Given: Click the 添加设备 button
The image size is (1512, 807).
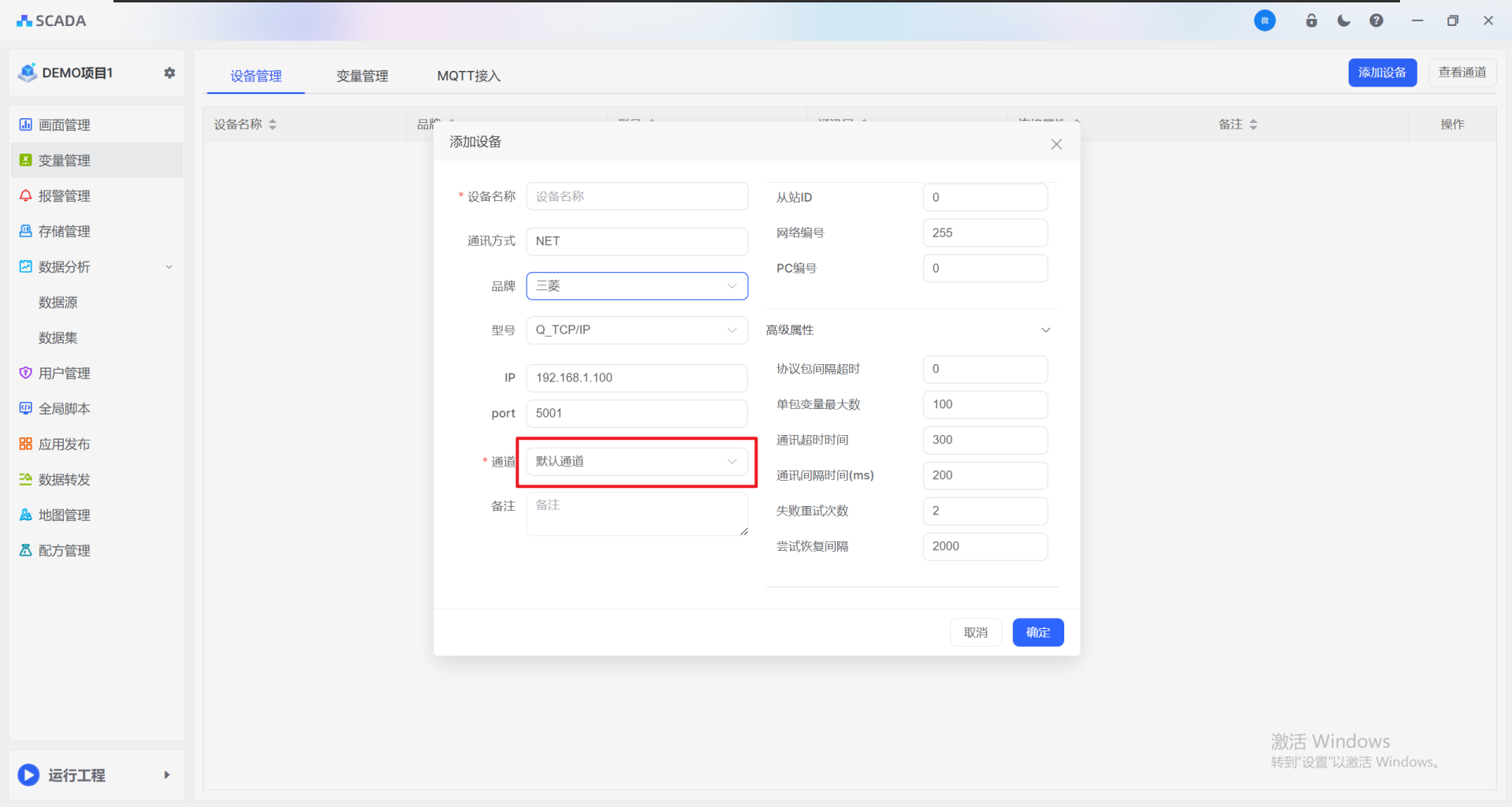Looking at the screenshot, I should [1382, 73].
